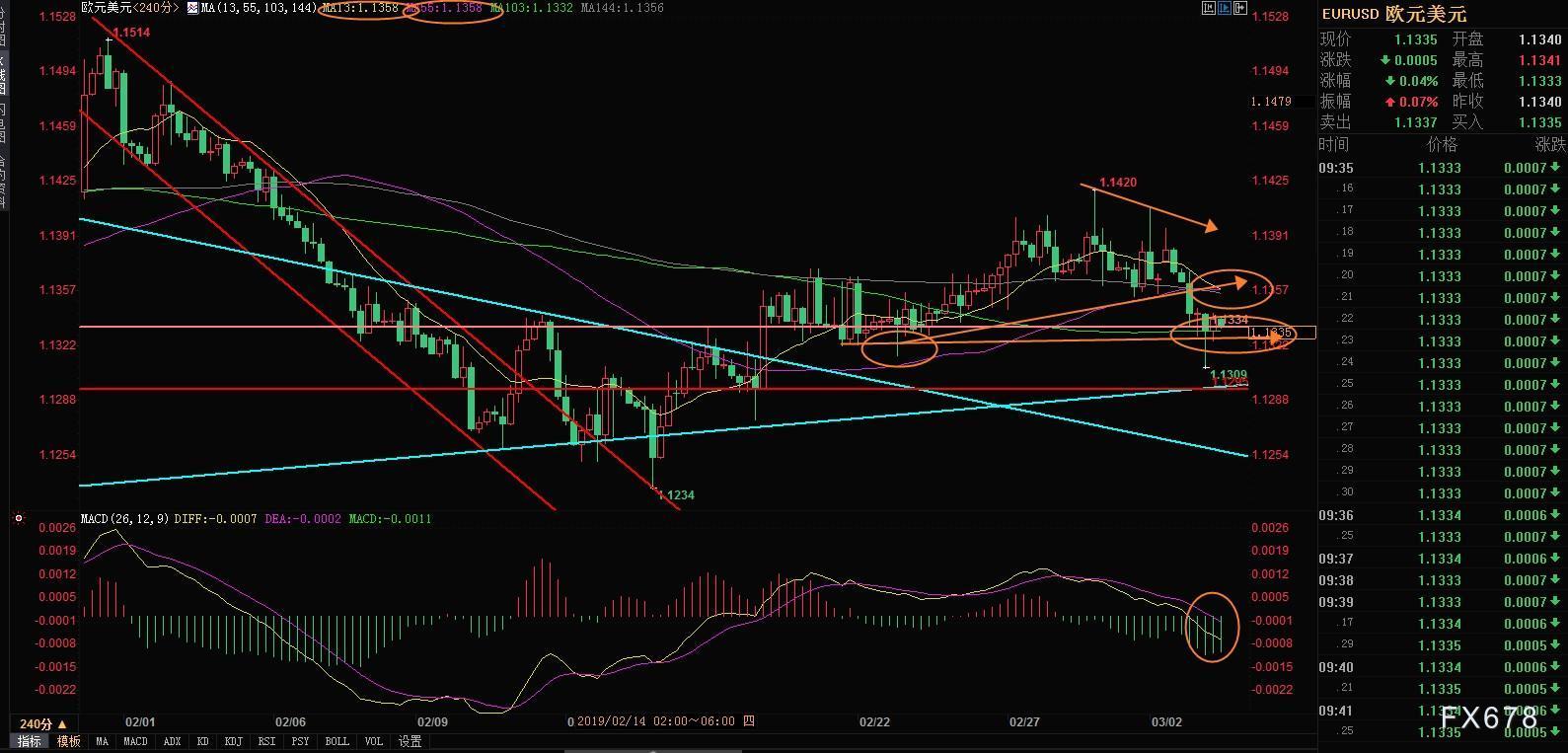Click the 2019/02/14 02:00~06:00 date readout

(666, 721)
